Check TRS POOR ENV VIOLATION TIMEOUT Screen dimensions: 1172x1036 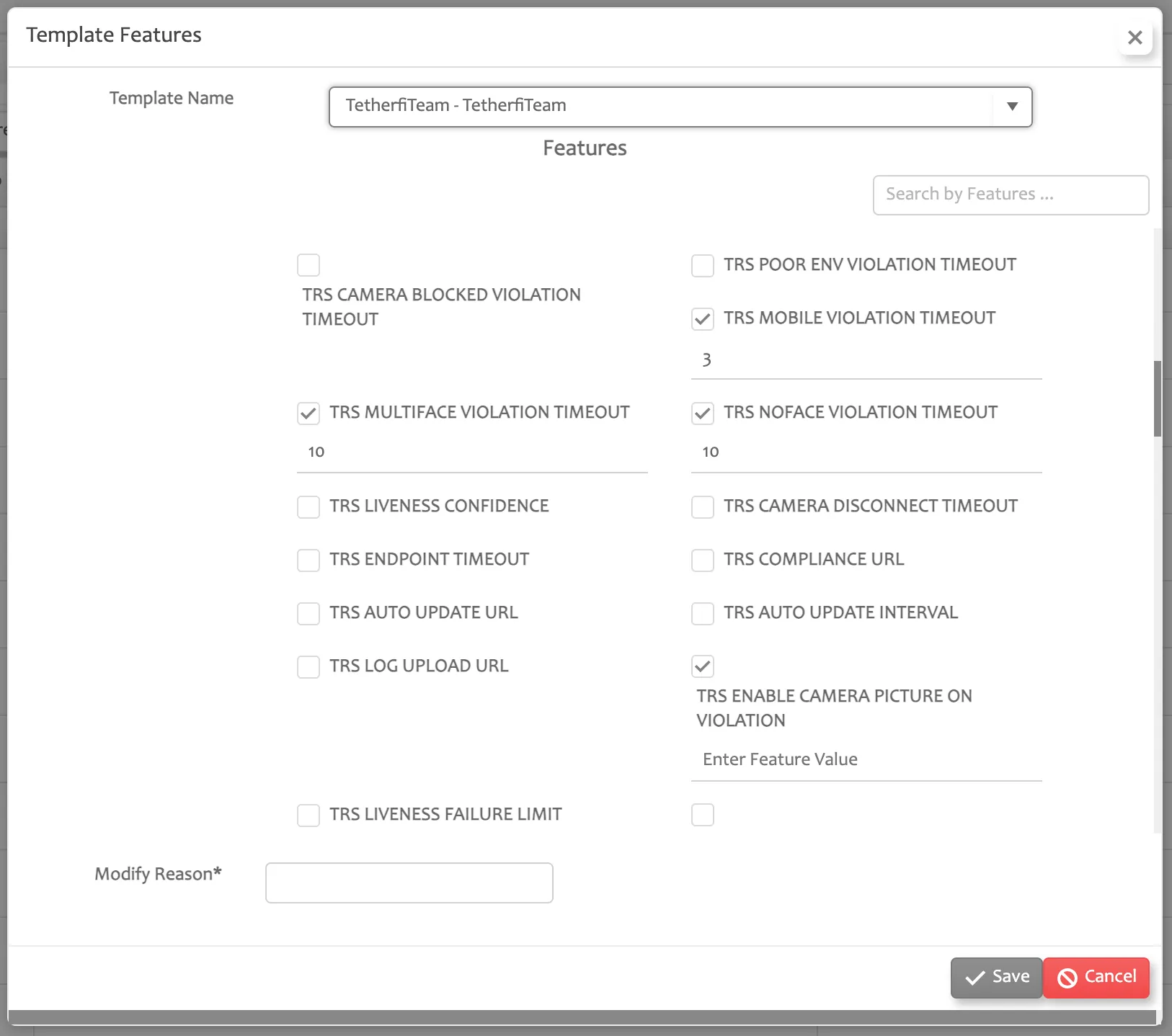click(703, 265)
